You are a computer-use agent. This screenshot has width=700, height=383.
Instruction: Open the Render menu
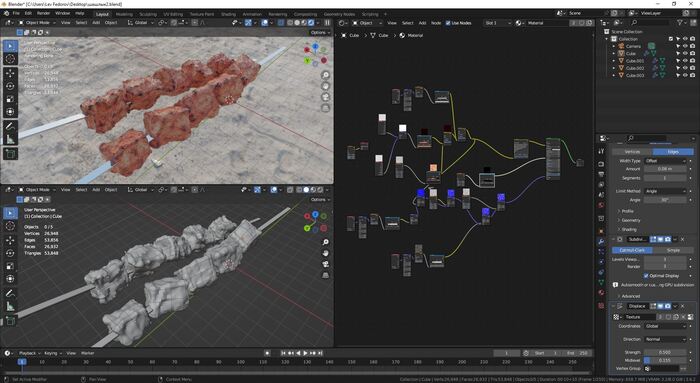pos(43,13)
